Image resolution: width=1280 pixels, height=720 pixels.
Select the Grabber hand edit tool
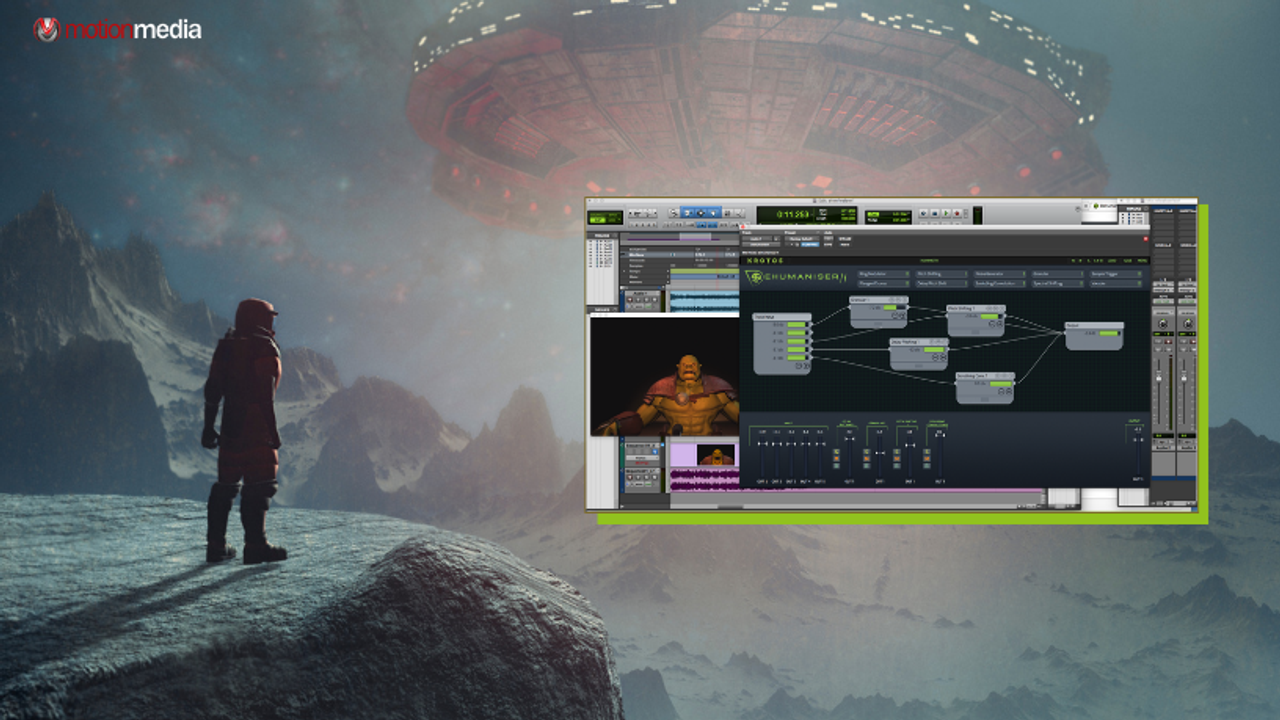pos(713,212)
